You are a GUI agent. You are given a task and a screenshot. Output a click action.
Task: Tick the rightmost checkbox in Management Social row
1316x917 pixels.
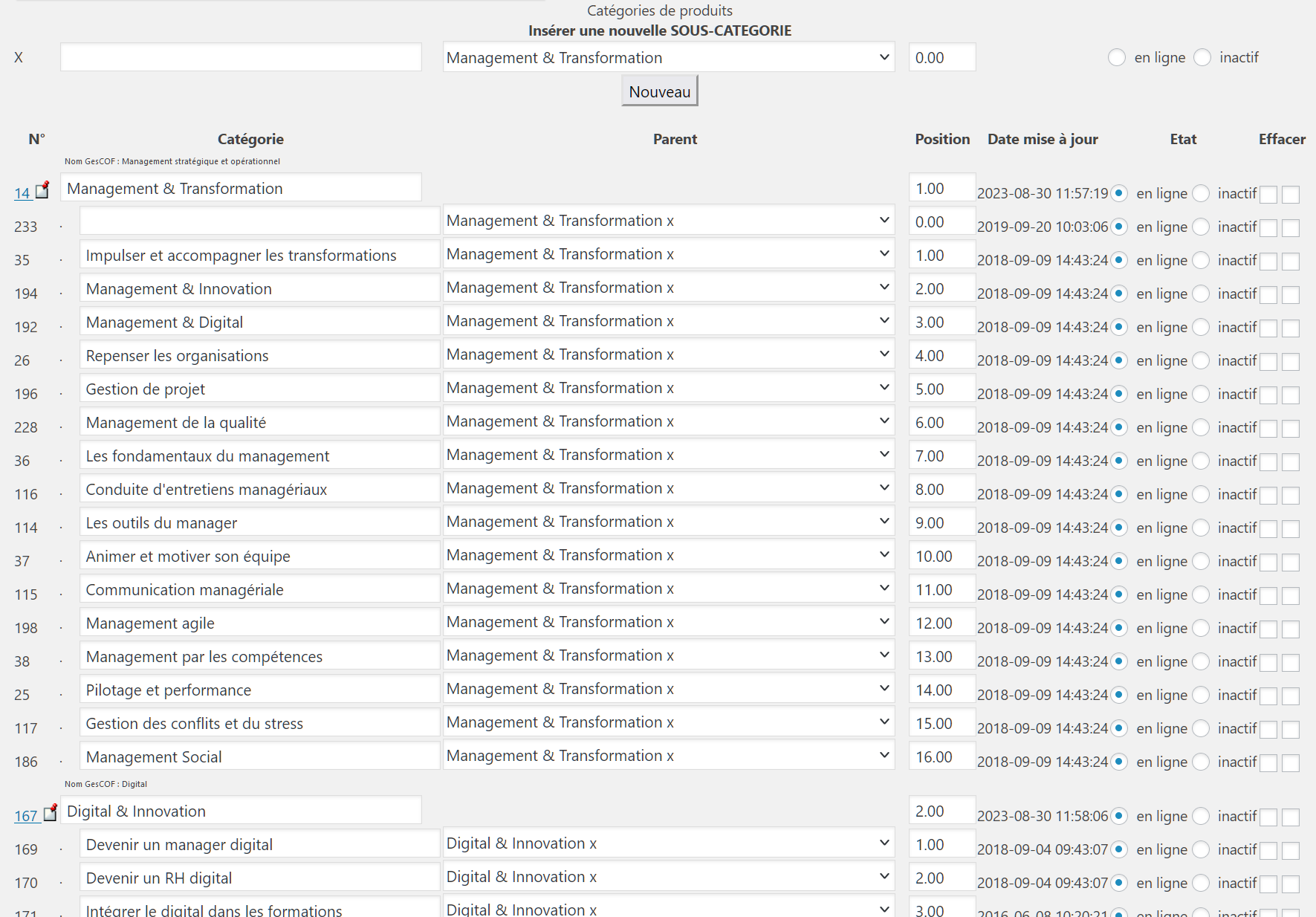[1291, 763]
